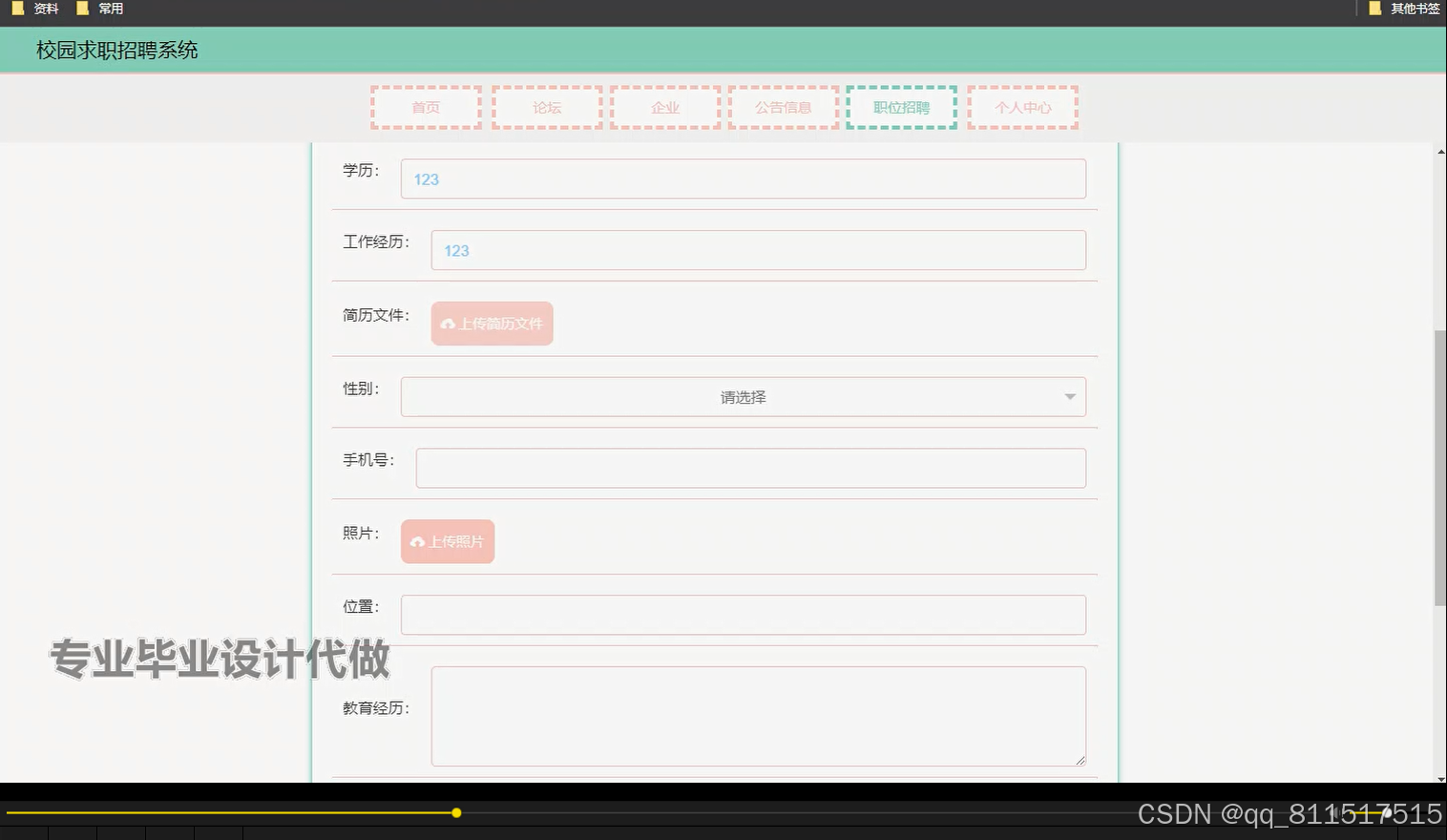1447x840 pixels.
Task: Open the 常用 bookmarks folder
Action: pyautogui.click(x=108, y=8)
